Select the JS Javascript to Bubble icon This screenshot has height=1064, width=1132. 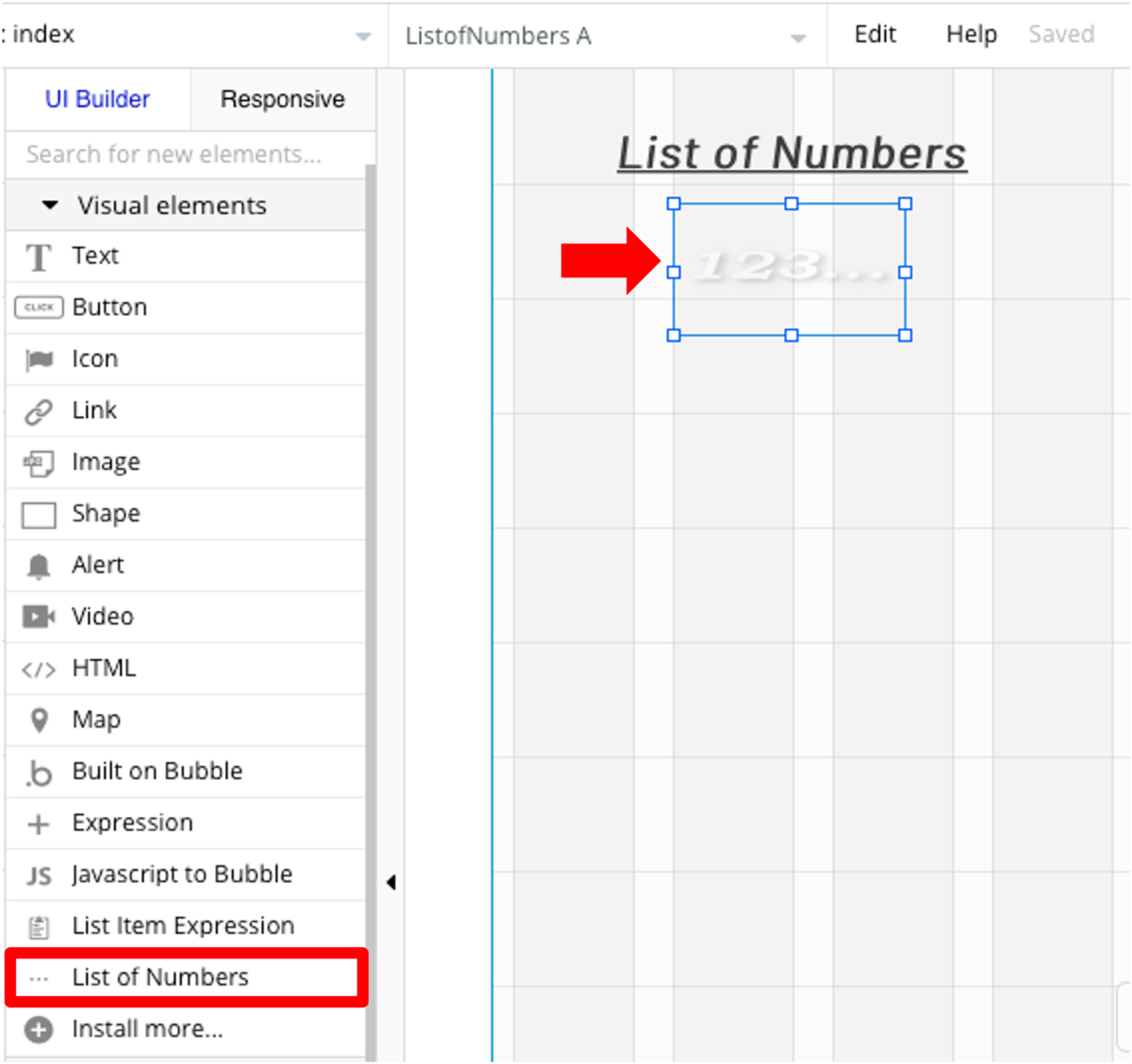pos(39,876)
